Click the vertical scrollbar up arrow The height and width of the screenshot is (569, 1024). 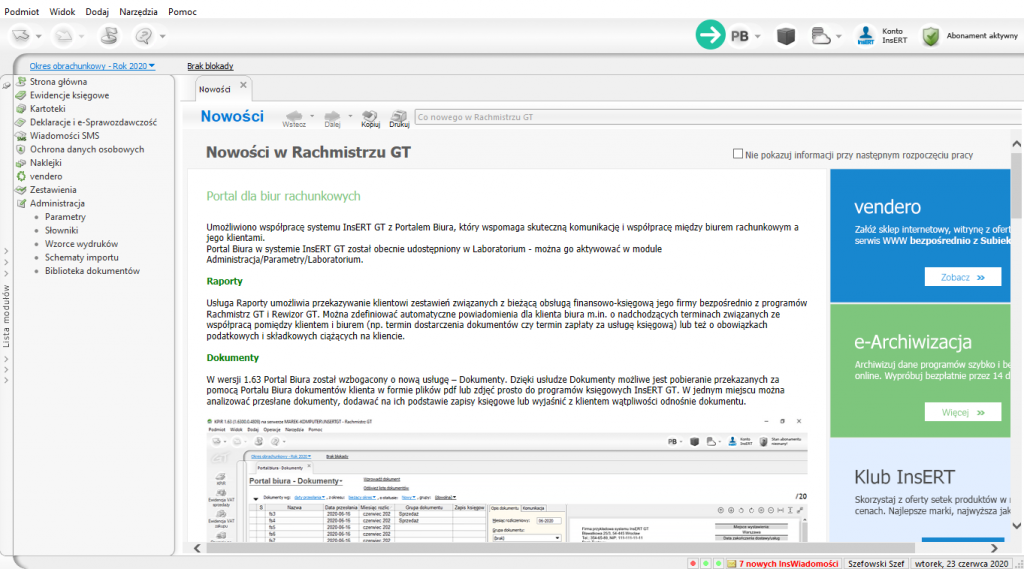[x=1017, y=144]
